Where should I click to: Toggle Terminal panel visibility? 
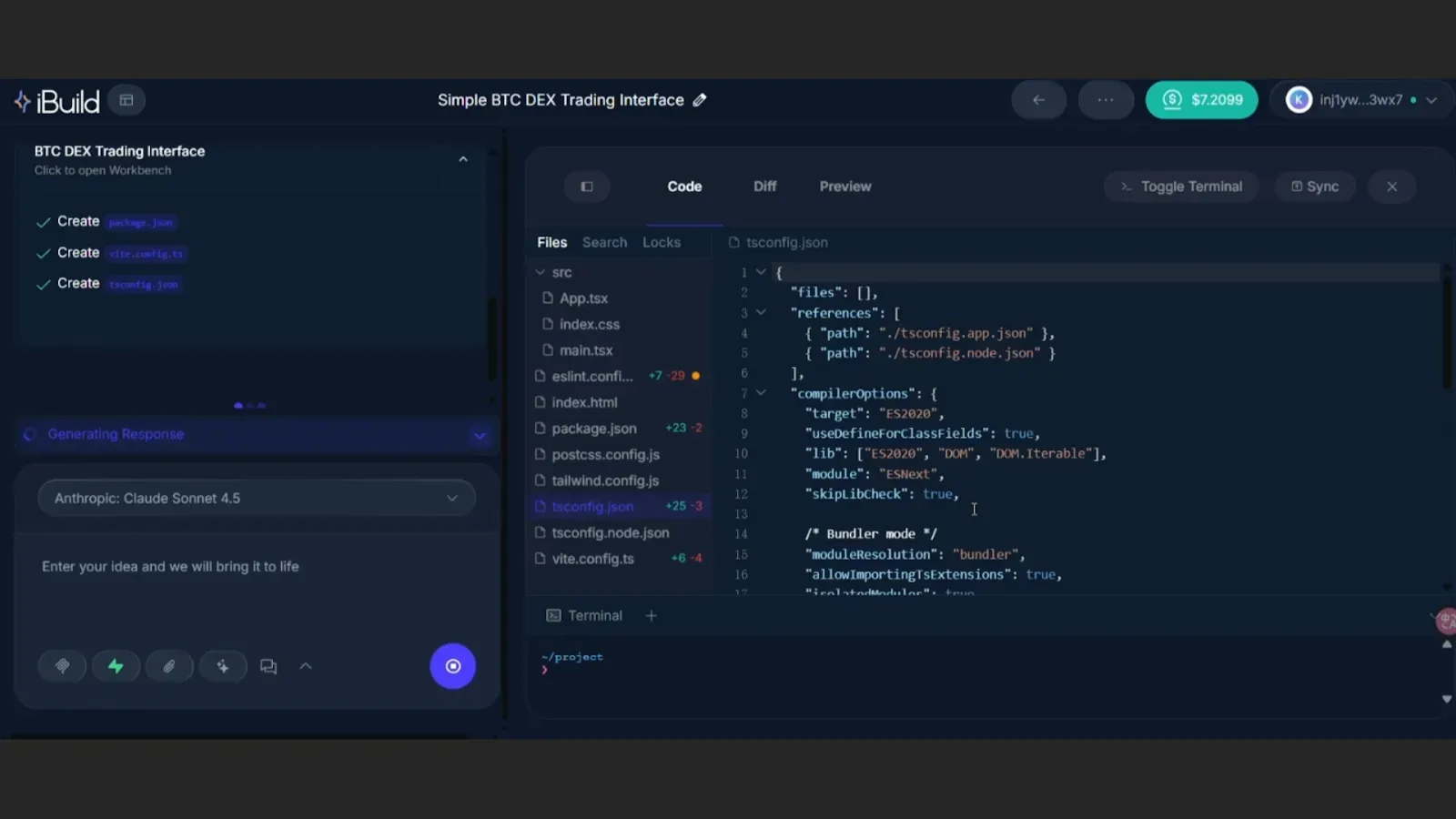click(1180, 187)
